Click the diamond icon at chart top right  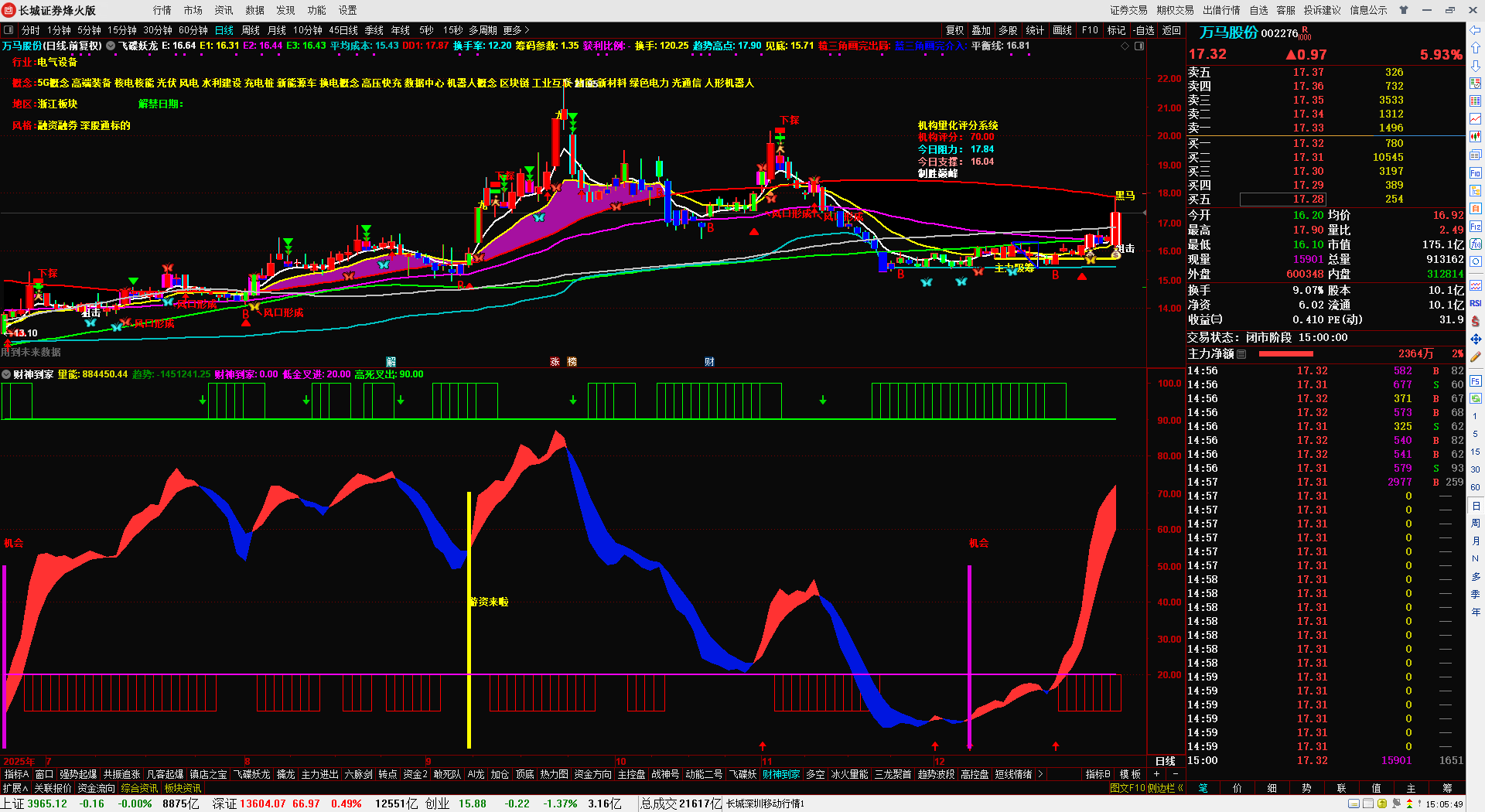[1125, 46]
